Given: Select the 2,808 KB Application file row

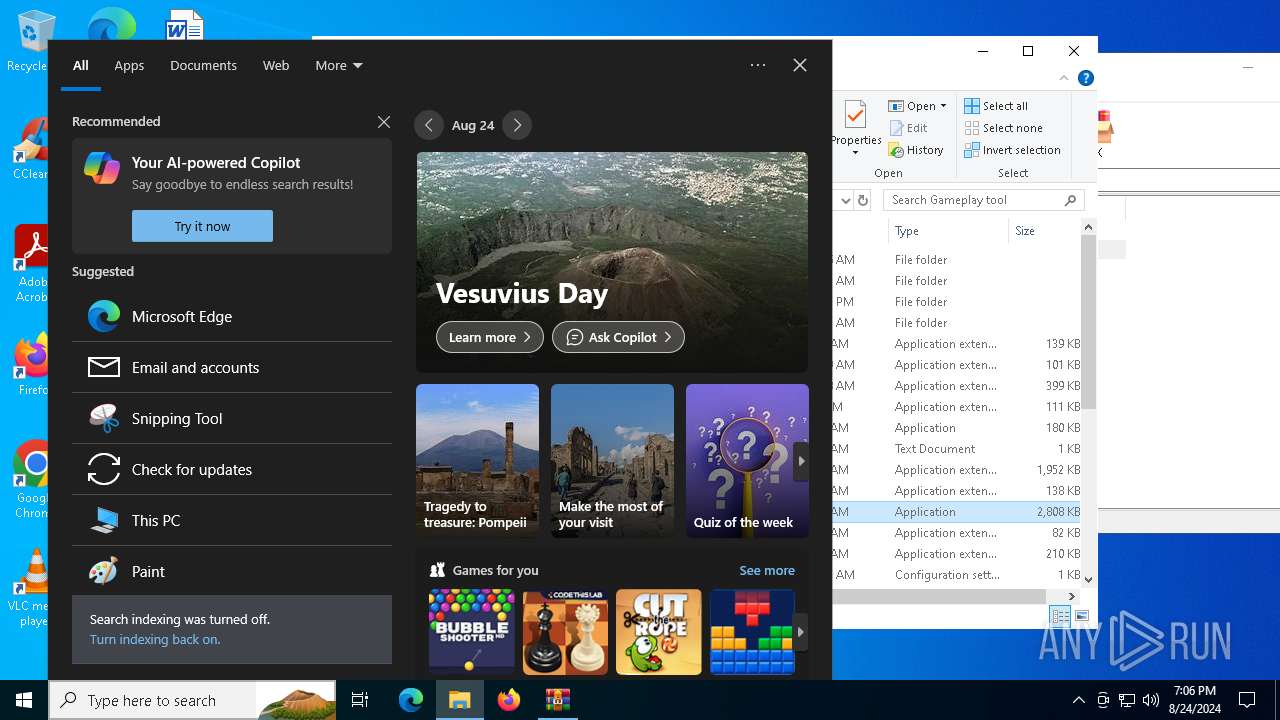Looking at the screenshot, I should point(957,512).
